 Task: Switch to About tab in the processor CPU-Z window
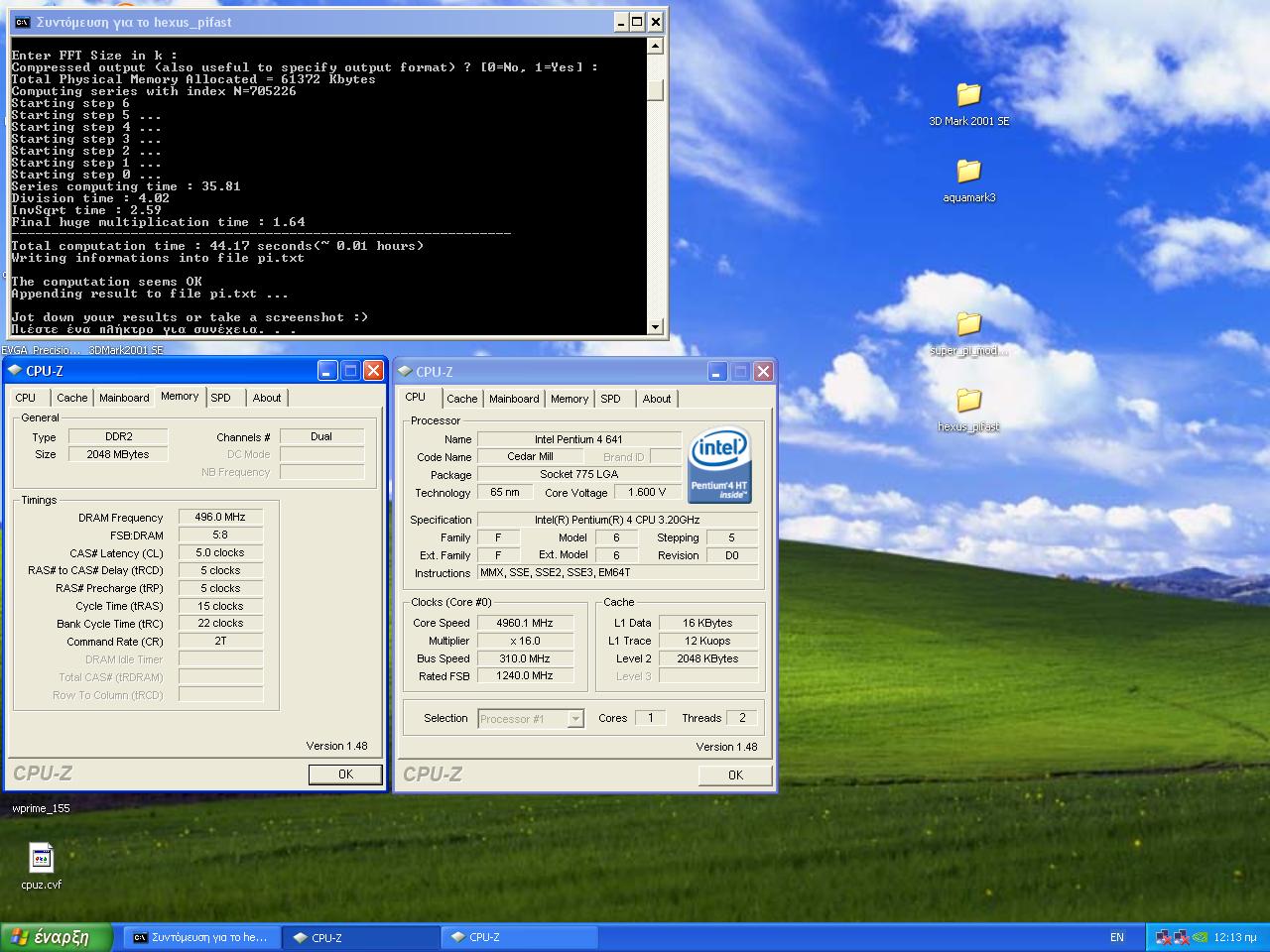click(x=656, y=399)
